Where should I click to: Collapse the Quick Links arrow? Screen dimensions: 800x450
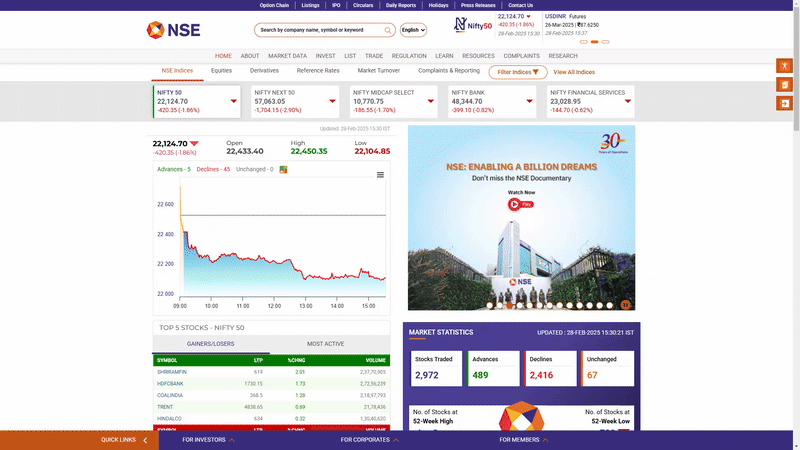coord(145,440)
